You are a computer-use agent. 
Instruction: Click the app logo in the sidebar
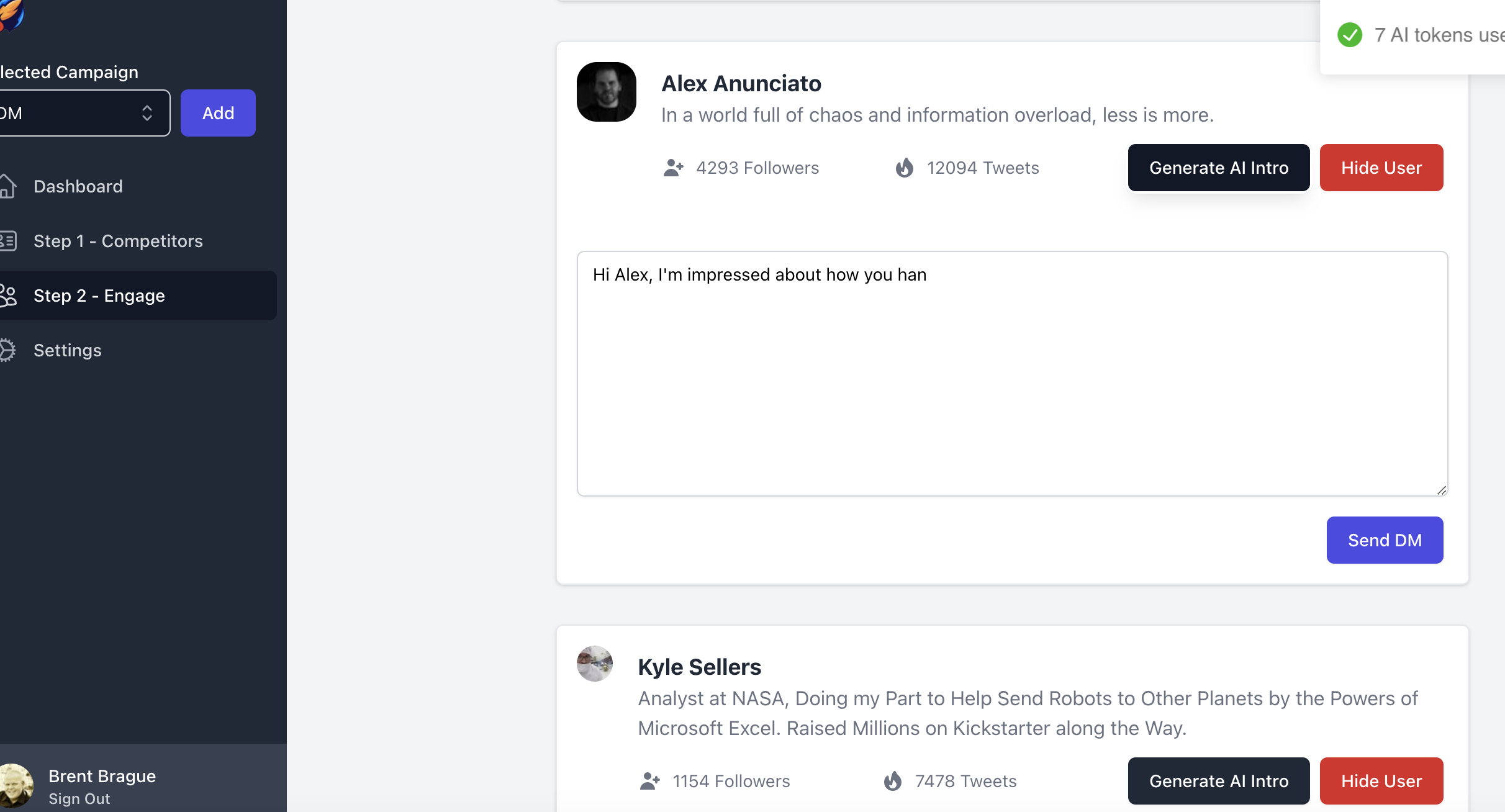pyautogui.click(x=11, y=14)
